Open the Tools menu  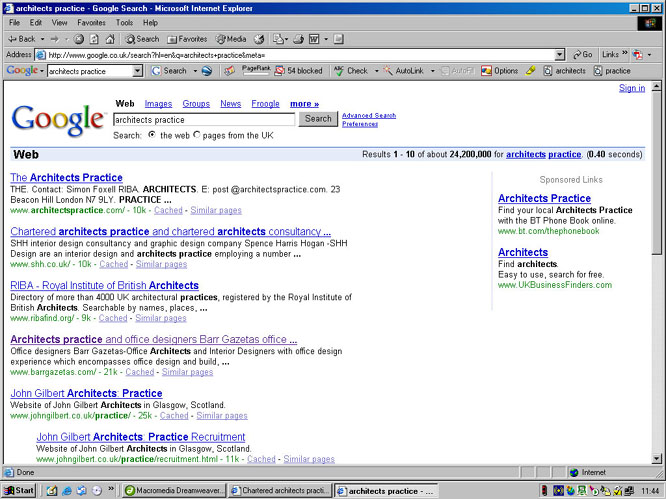tap(124, 22)
